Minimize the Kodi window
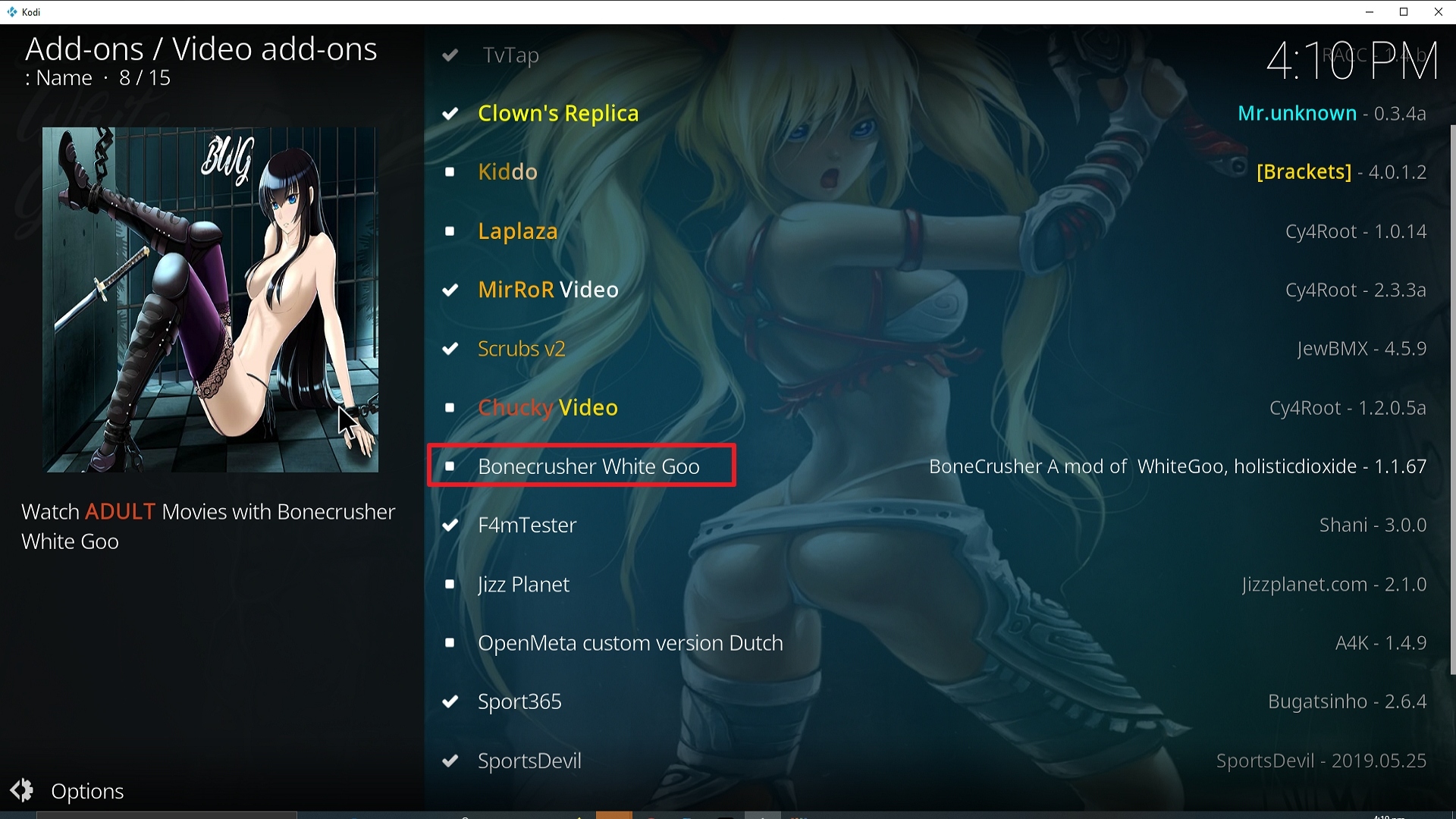This screenshot has height=819, width=1456. pyautogui.click(x=1370, y=12)
